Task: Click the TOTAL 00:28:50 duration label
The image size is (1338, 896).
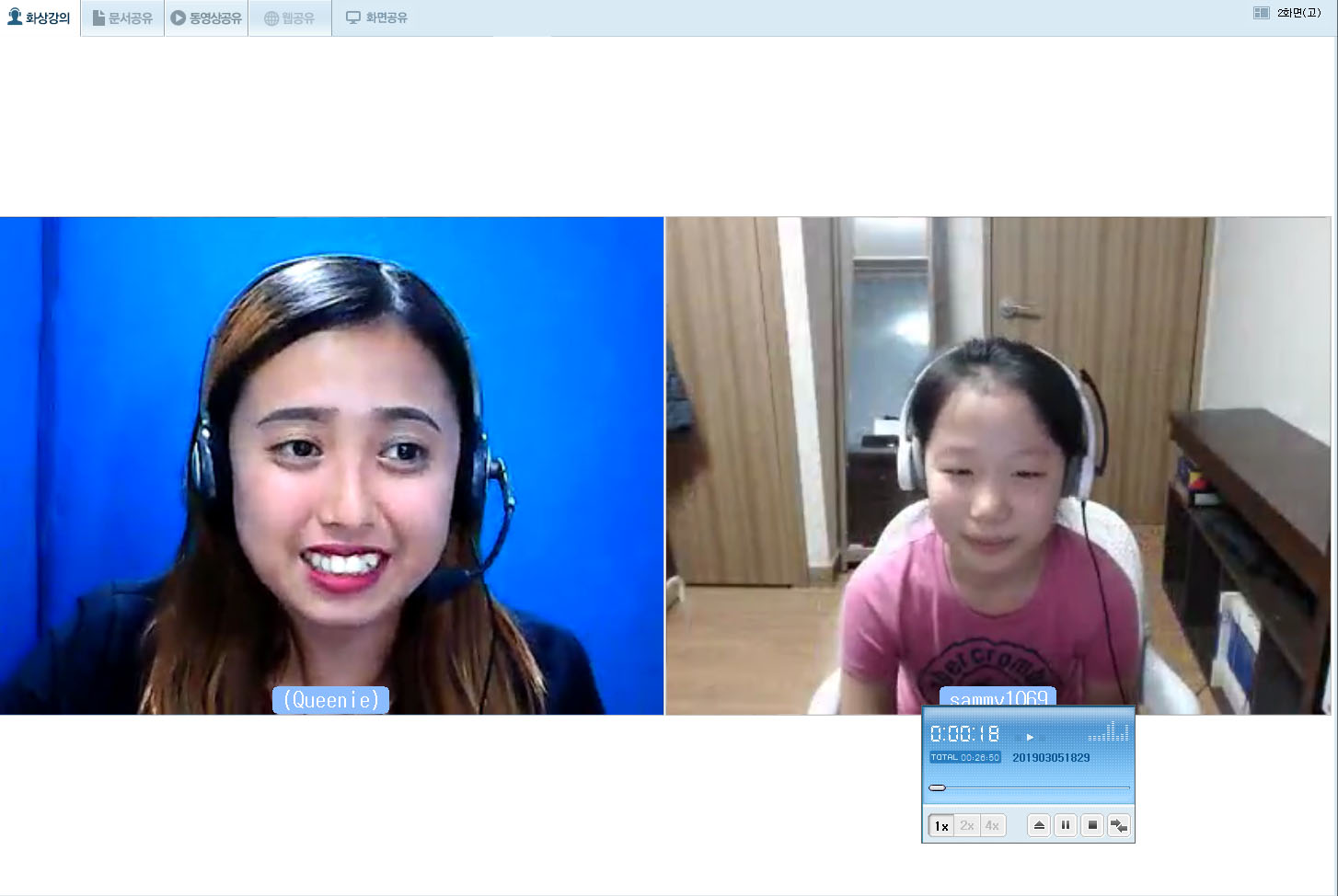Action: (964, 757)
